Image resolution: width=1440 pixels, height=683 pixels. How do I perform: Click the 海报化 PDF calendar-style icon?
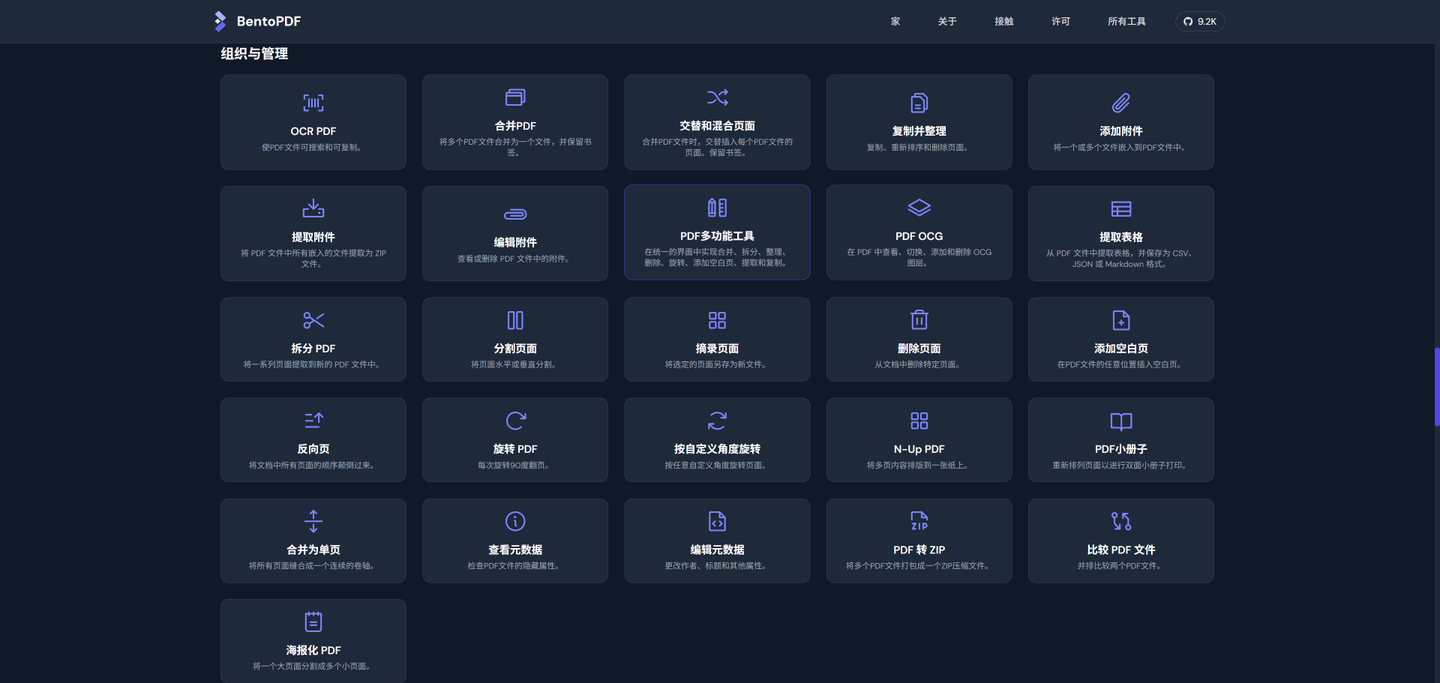pos(313,621)
